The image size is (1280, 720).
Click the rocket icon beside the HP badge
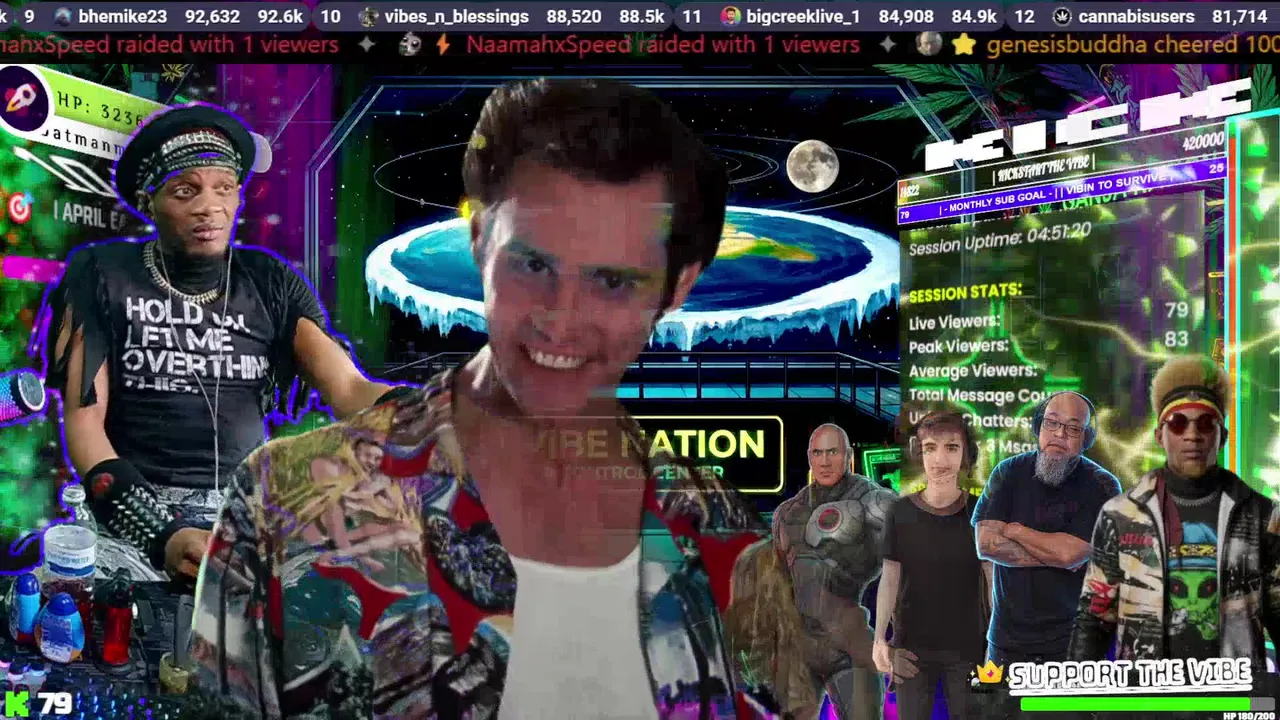click(x=22, y=97)
